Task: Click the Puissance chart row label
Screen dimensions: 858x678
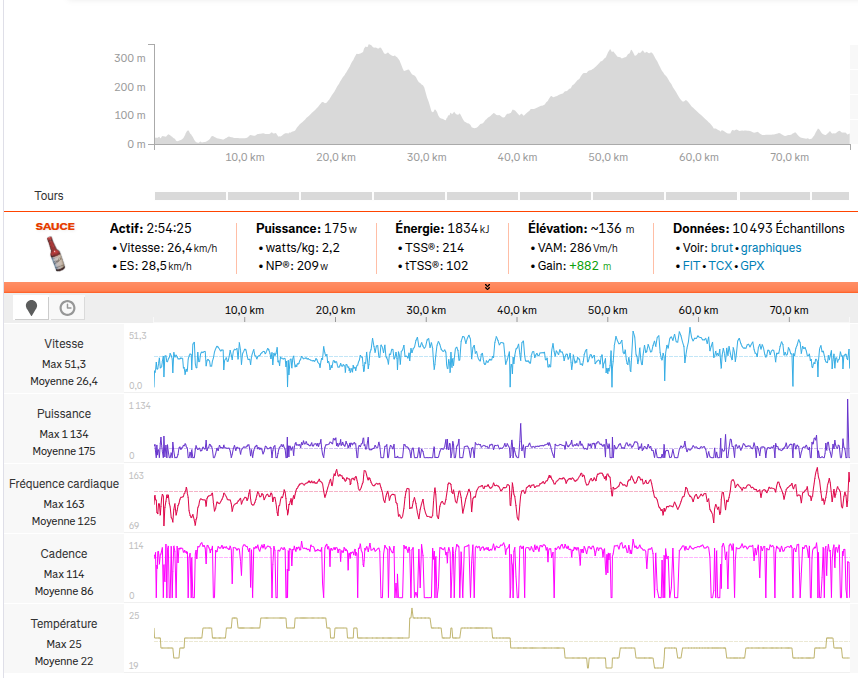Action: point(64,413)
